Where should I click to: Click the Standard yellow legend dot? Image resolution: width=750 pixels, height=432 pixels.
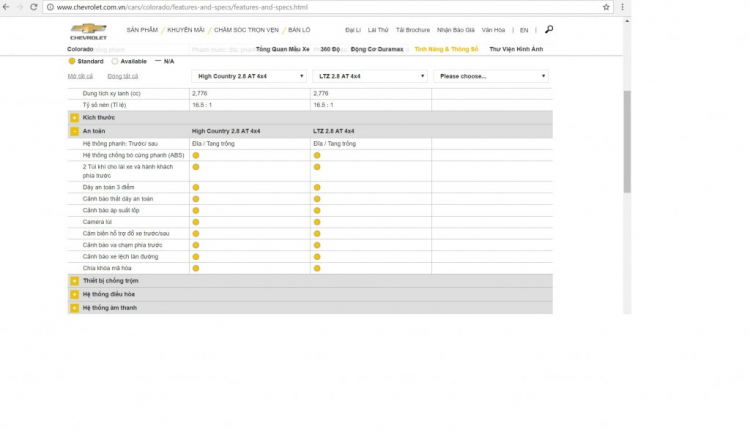point(72,61)
